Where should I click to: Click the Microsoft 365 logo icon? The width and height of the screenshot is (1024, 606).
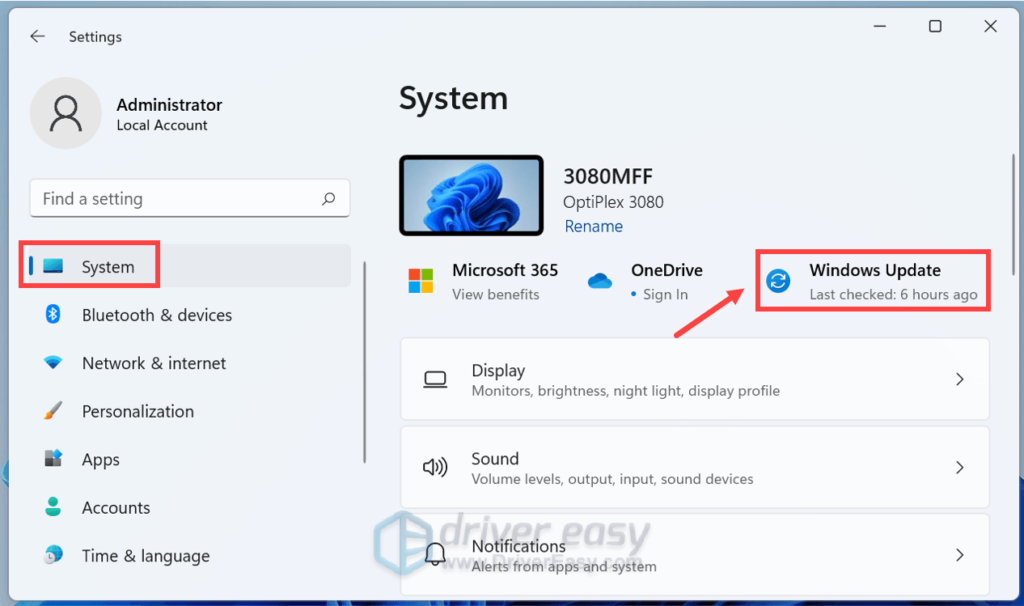point(421,281)
